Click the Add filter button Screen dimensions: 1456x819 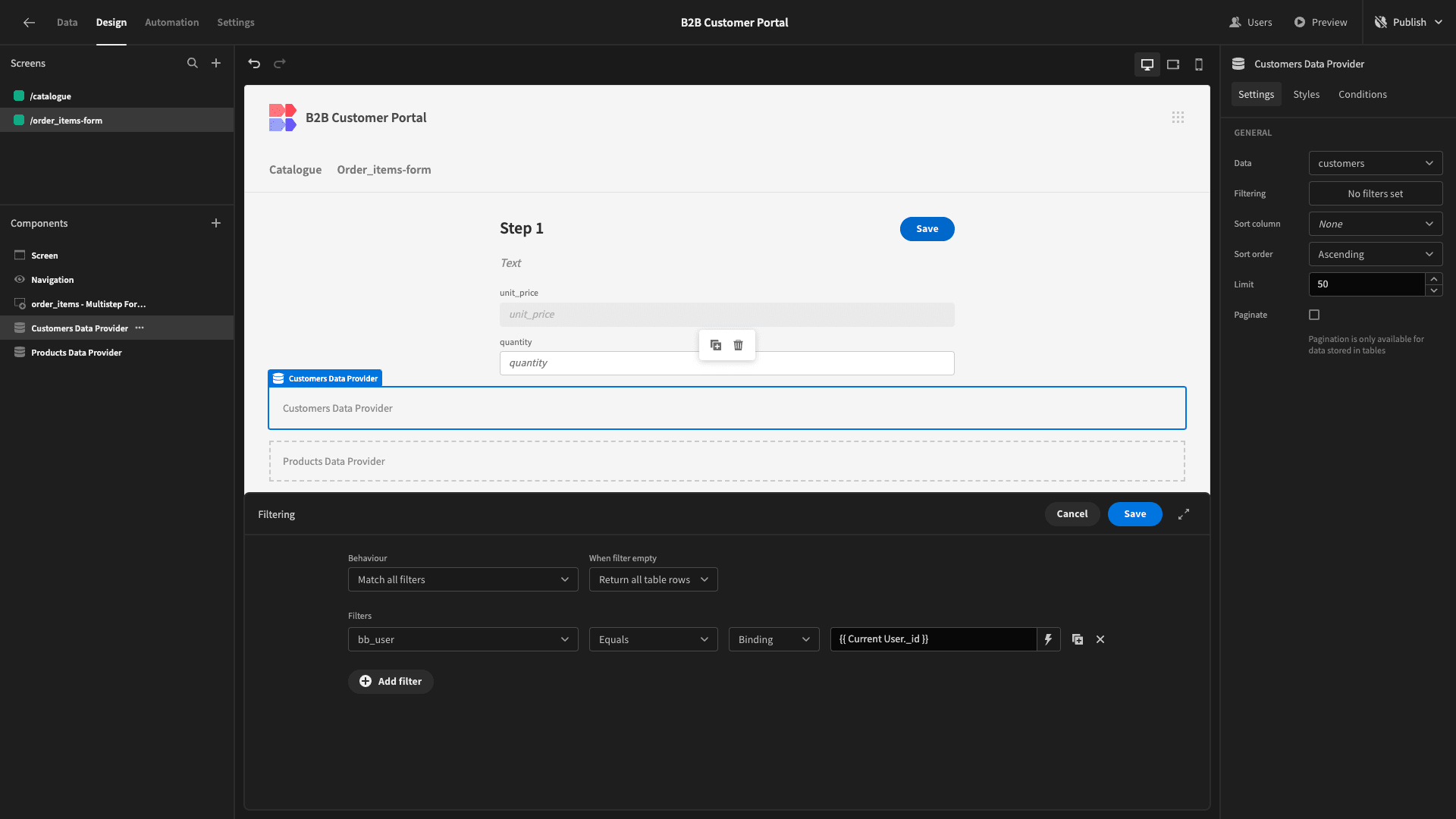tap(390, 681)
